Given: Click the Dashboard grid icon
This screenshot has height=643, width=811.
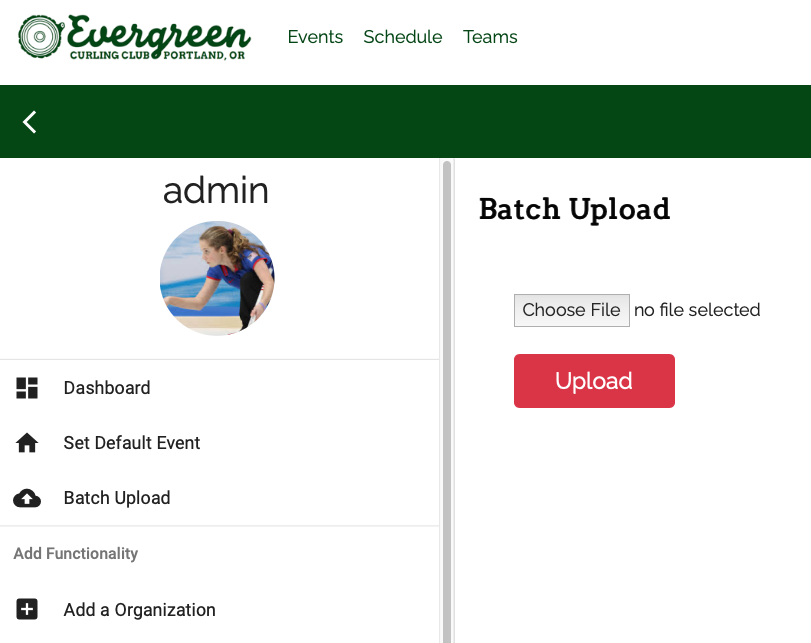Looking at the screenshot, I should 27,387.
